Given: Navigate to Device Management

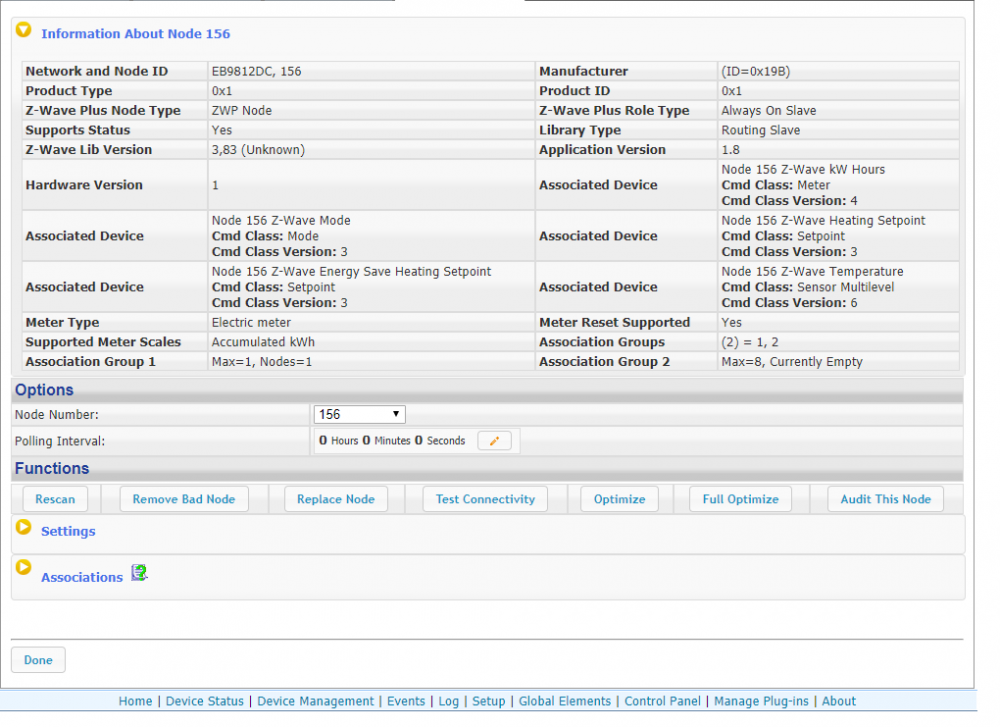Looking at the screenshot, I should (x=315, y=701).
